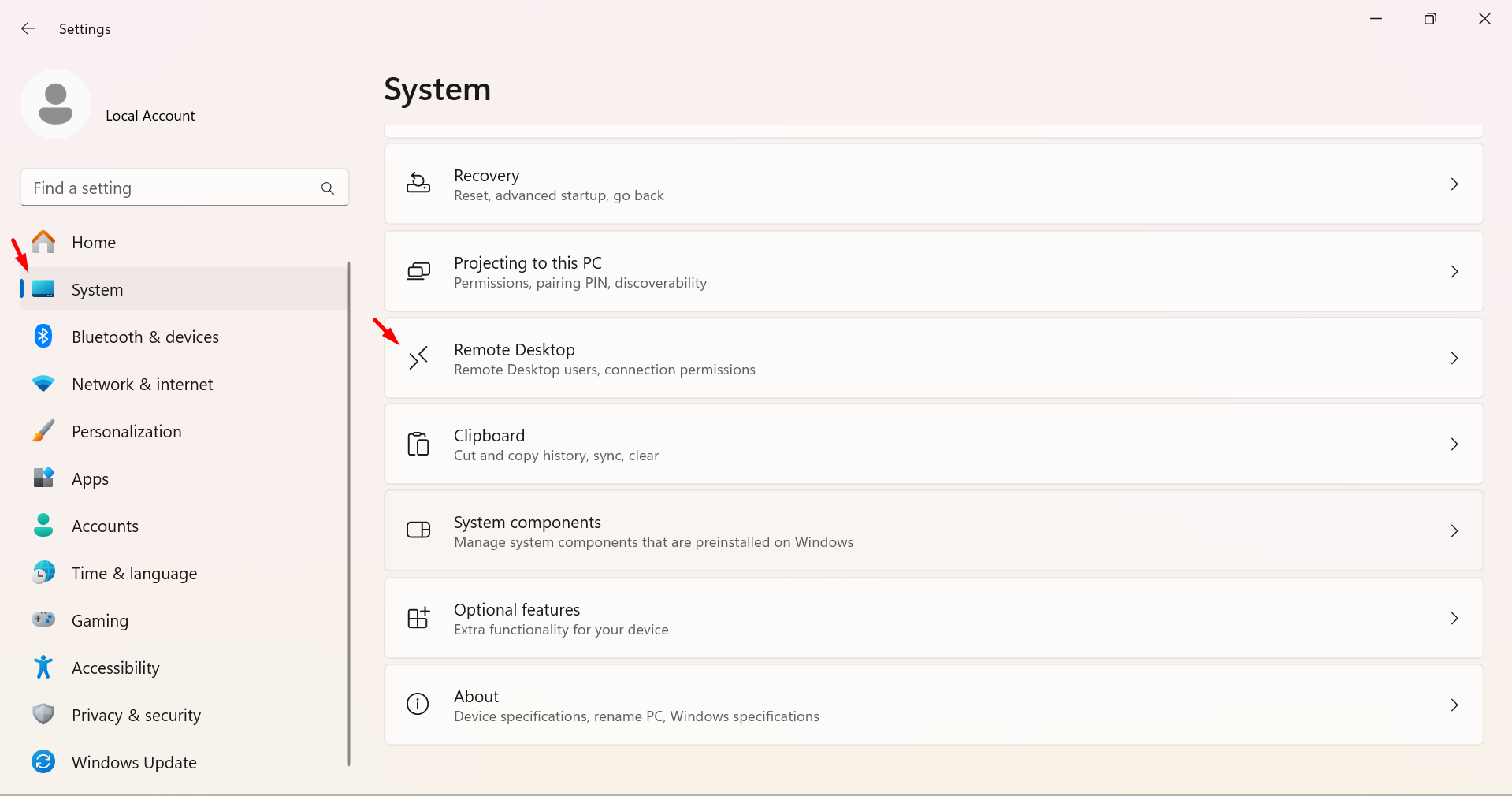
Task: Click the Remote Desktop icon
Action: 418,359
